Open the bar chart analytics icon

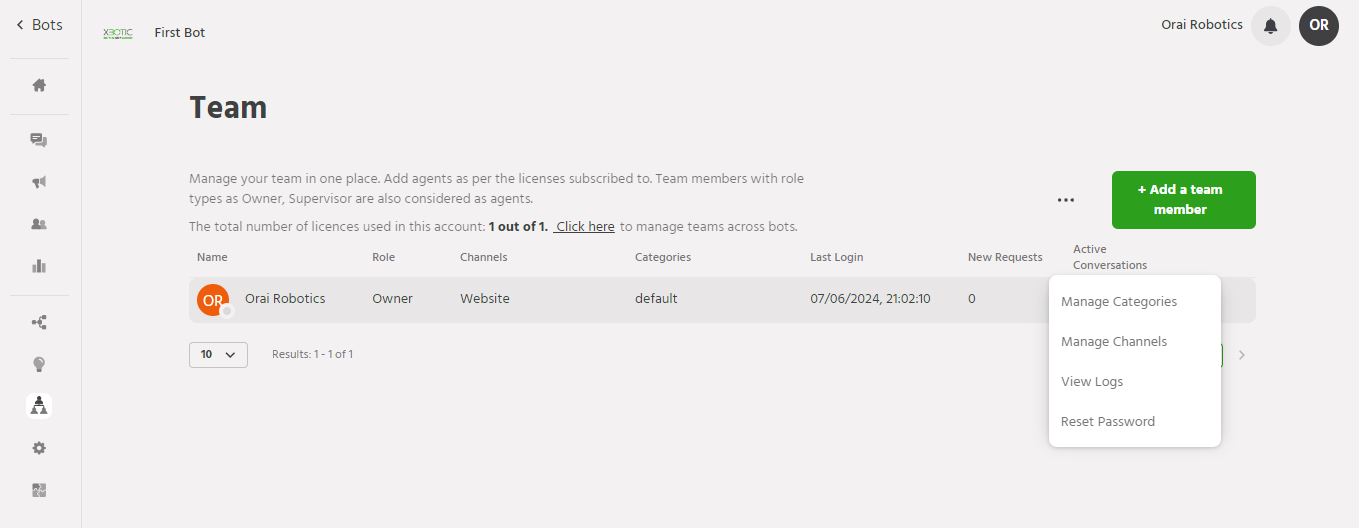39,266
